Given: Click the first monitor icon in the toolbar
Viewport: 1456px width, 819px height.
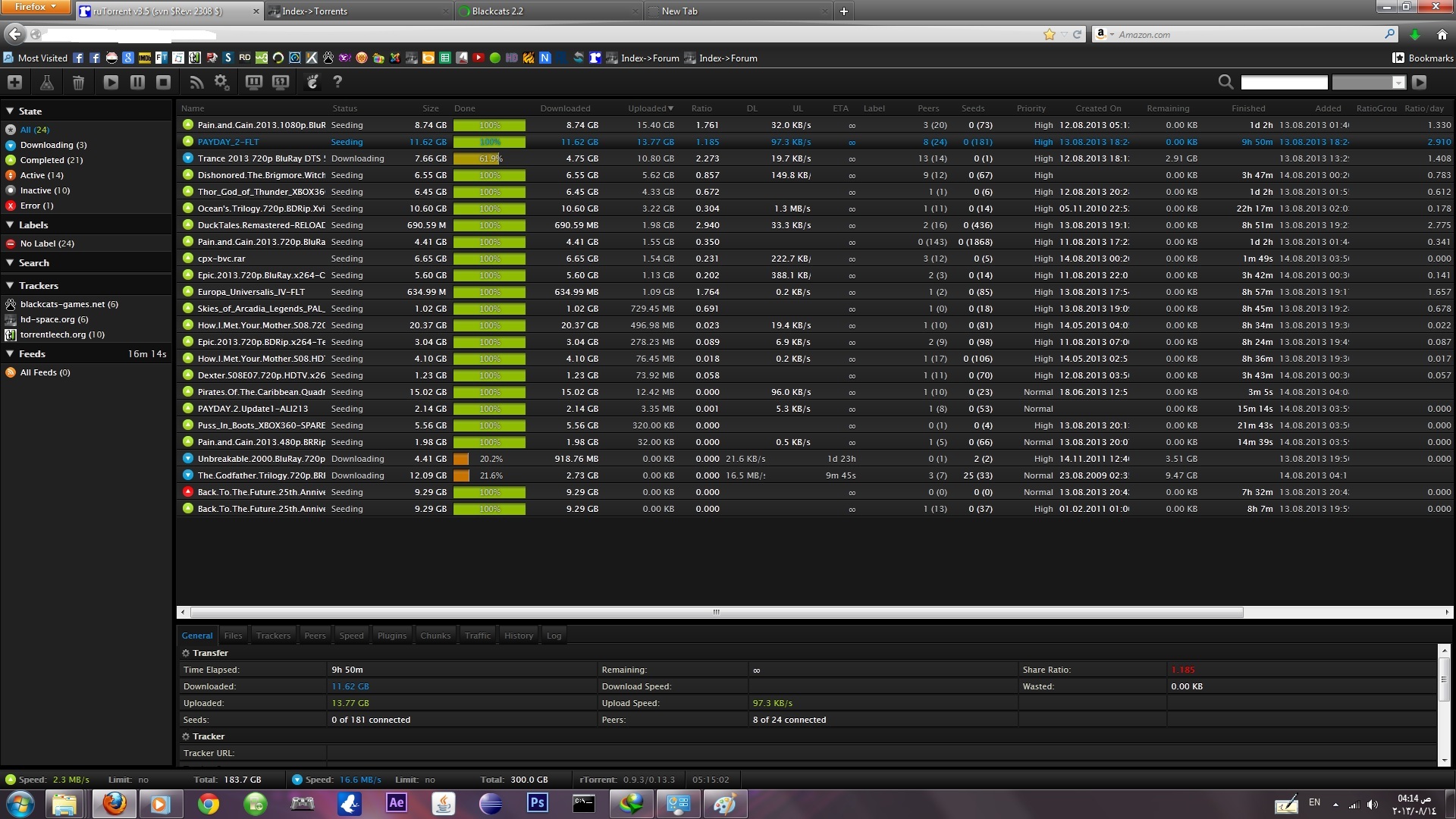Looking at the screenshot, I should (254, 82).
